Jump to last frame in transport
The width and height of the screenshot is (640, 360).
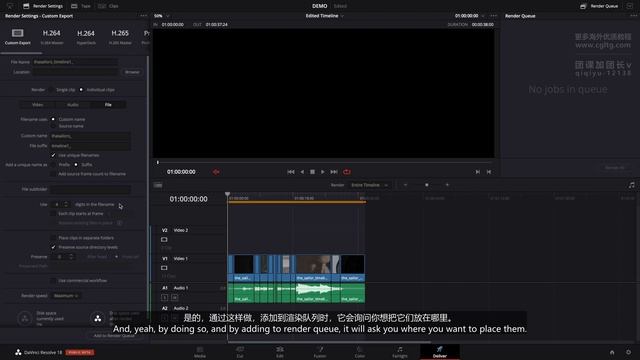pos(334,172)
